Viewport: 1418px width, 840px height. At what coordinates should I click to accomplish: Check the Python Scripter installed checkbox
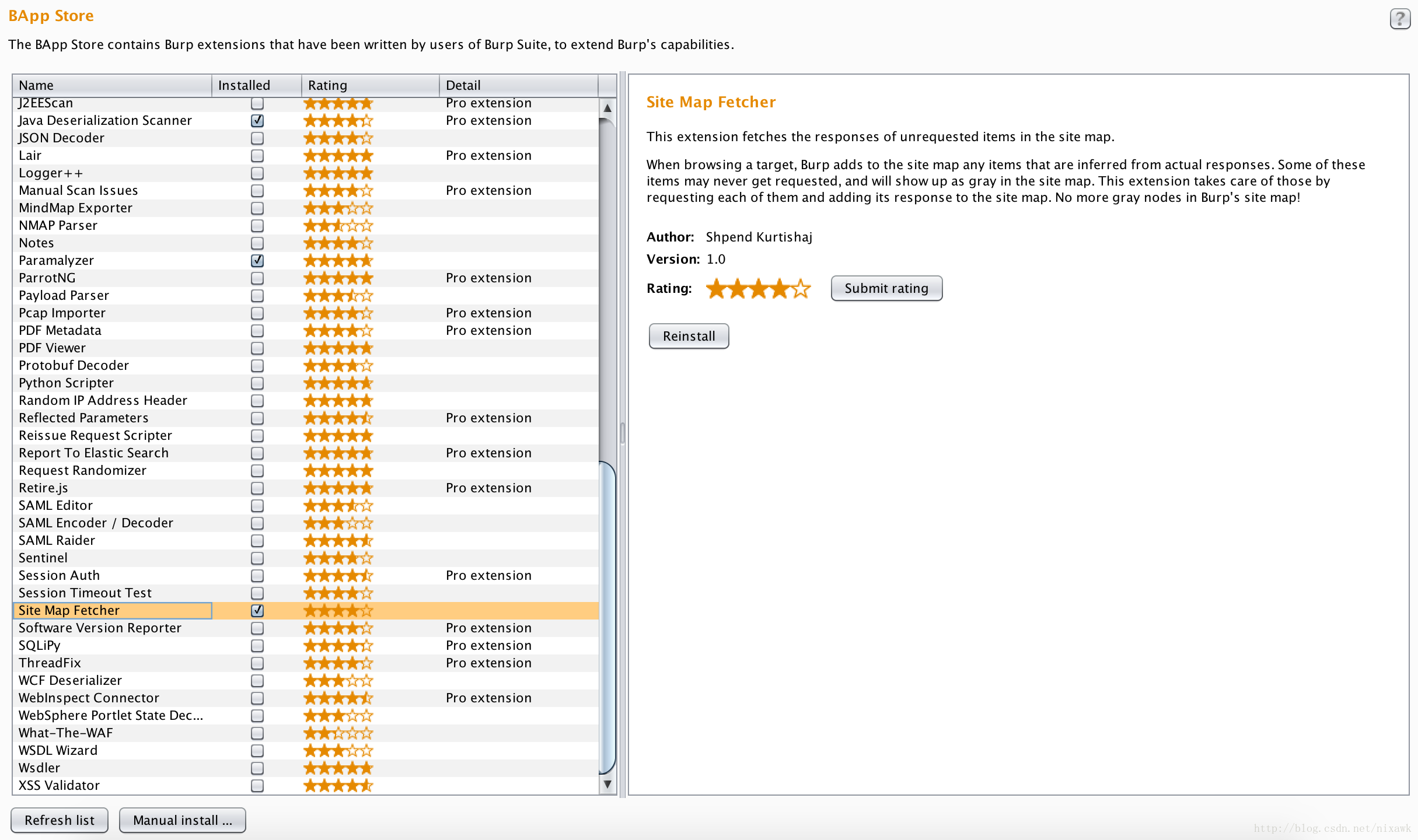[257, 383]
